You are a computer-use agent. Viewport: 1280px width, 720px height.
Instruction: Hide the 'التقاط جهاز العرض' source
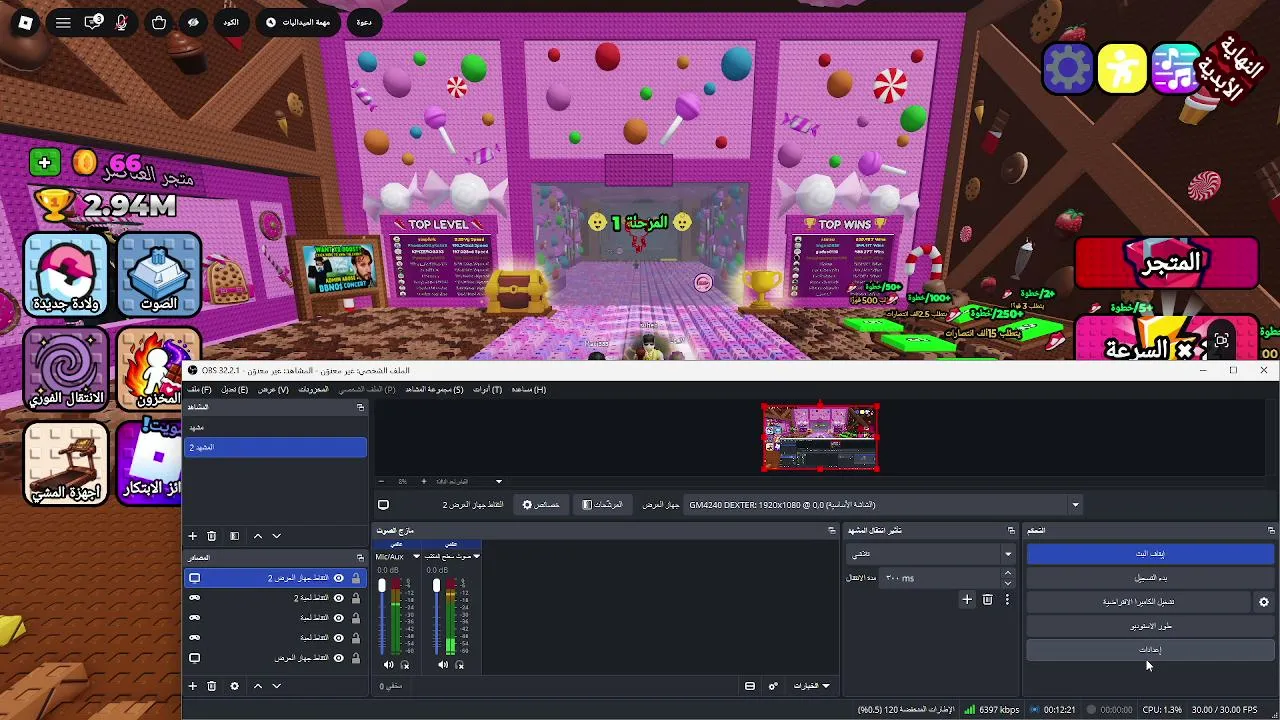[339, 658]
